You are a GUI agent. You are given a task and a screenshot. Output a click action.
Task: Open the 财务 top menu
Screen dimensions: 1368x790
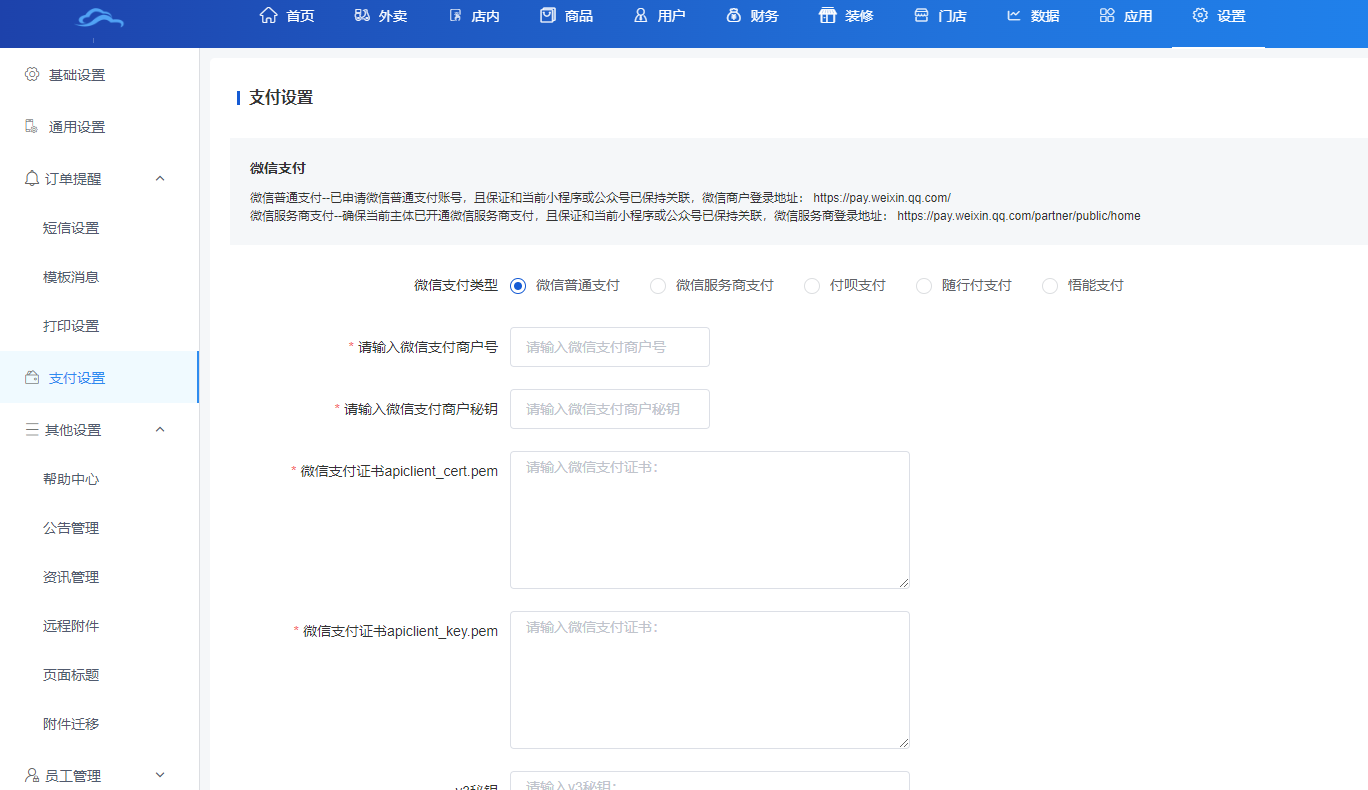752,16
